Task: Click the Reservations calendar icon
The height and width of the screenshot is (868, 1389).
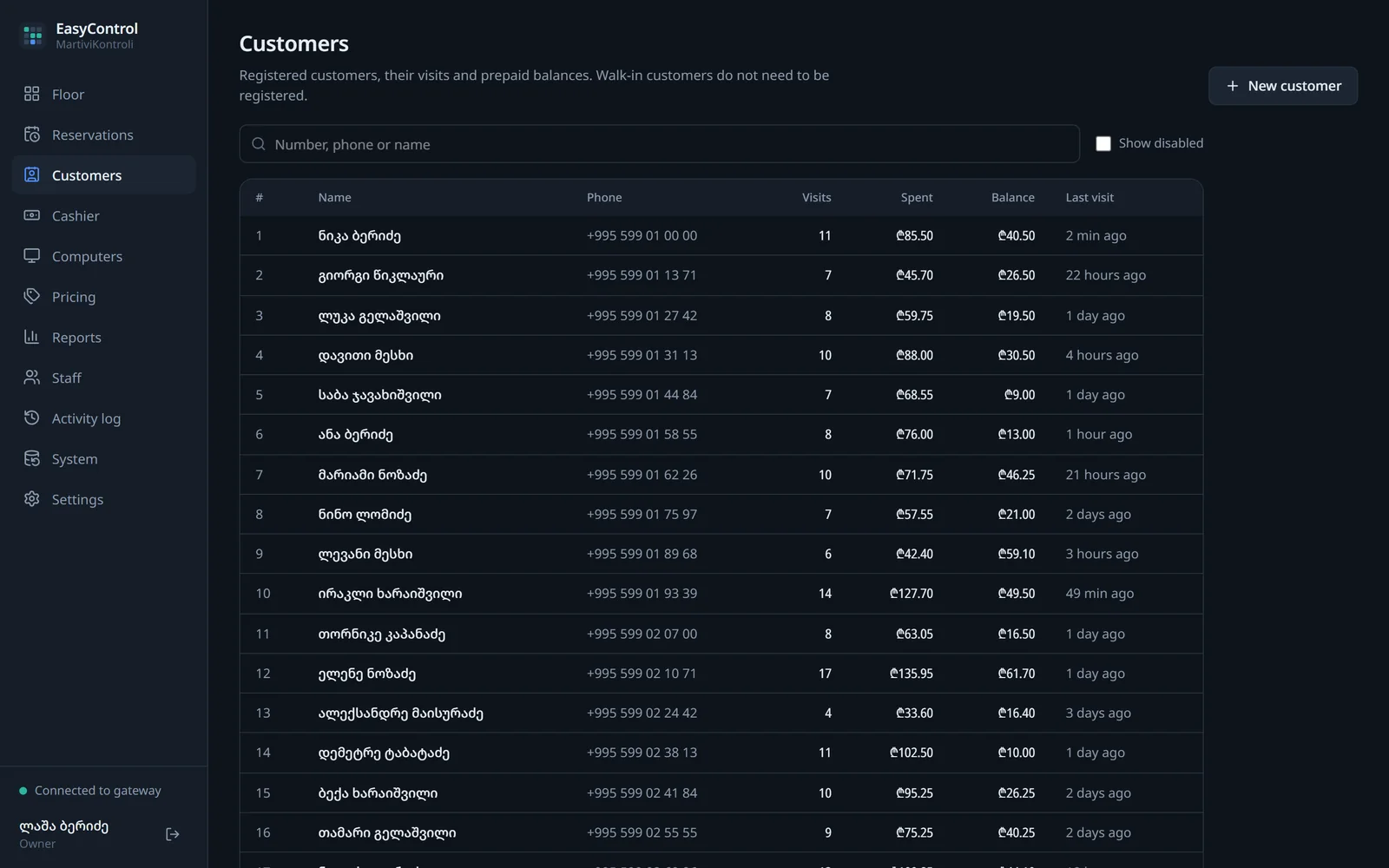Action: 32,135
